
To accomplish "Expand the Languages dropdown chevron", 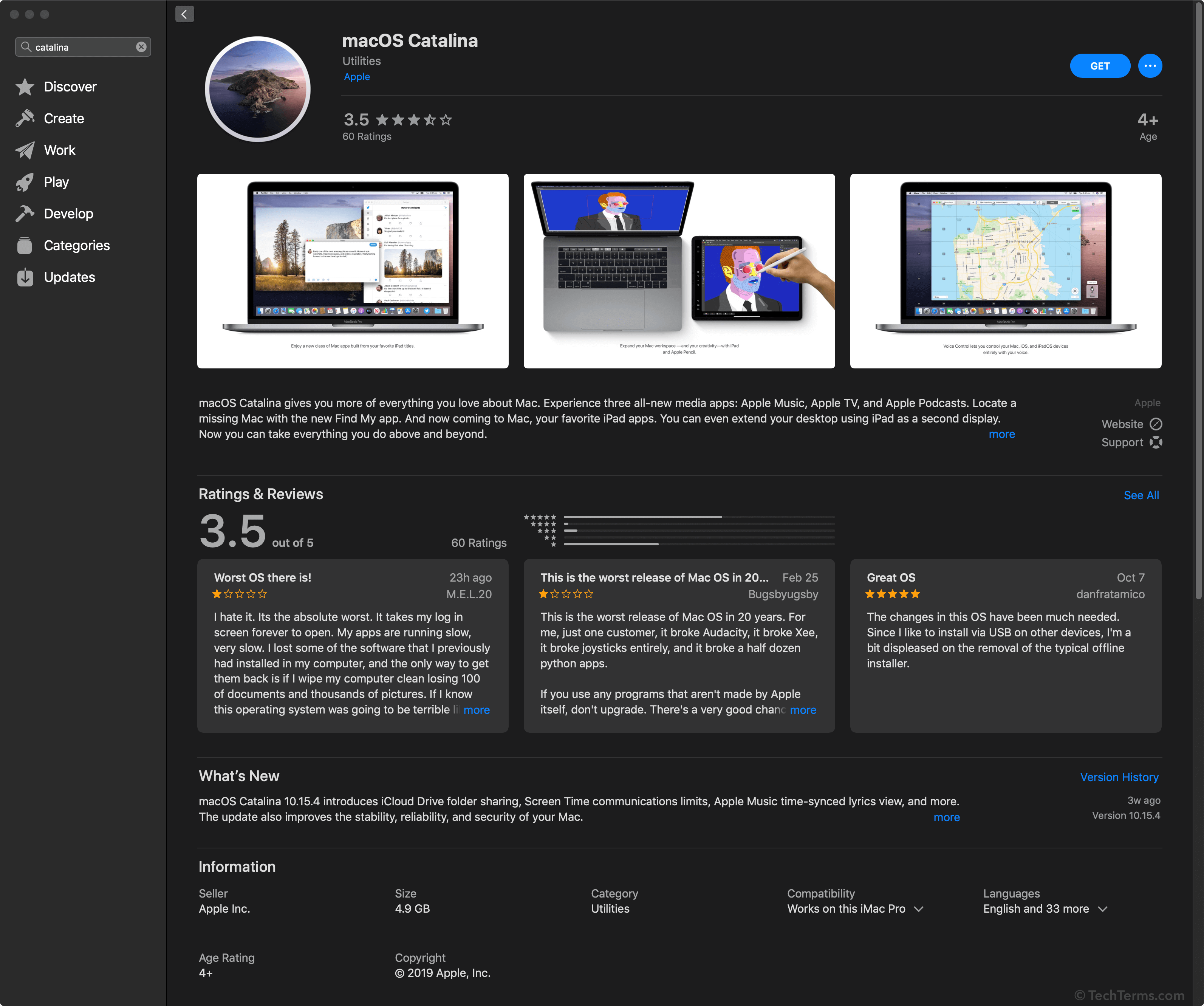I will (1102, 909).
